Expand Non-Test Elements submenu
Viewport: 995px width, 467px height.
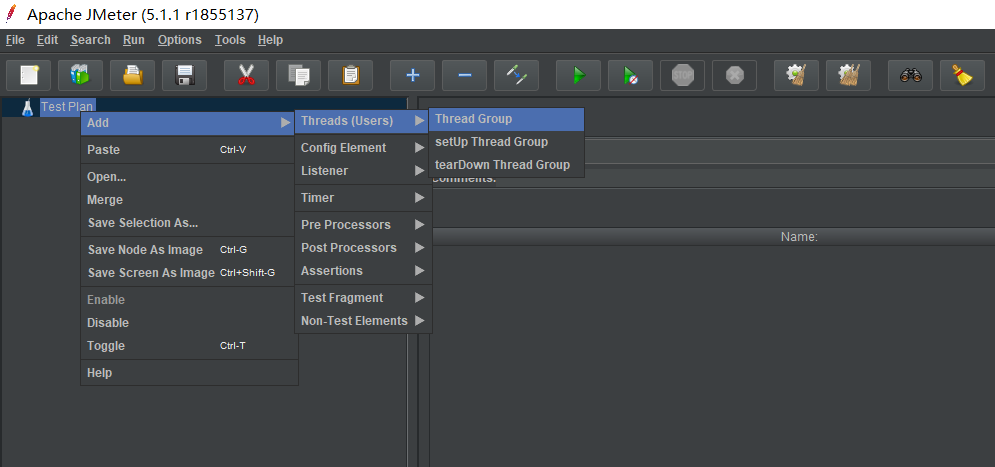363,320
